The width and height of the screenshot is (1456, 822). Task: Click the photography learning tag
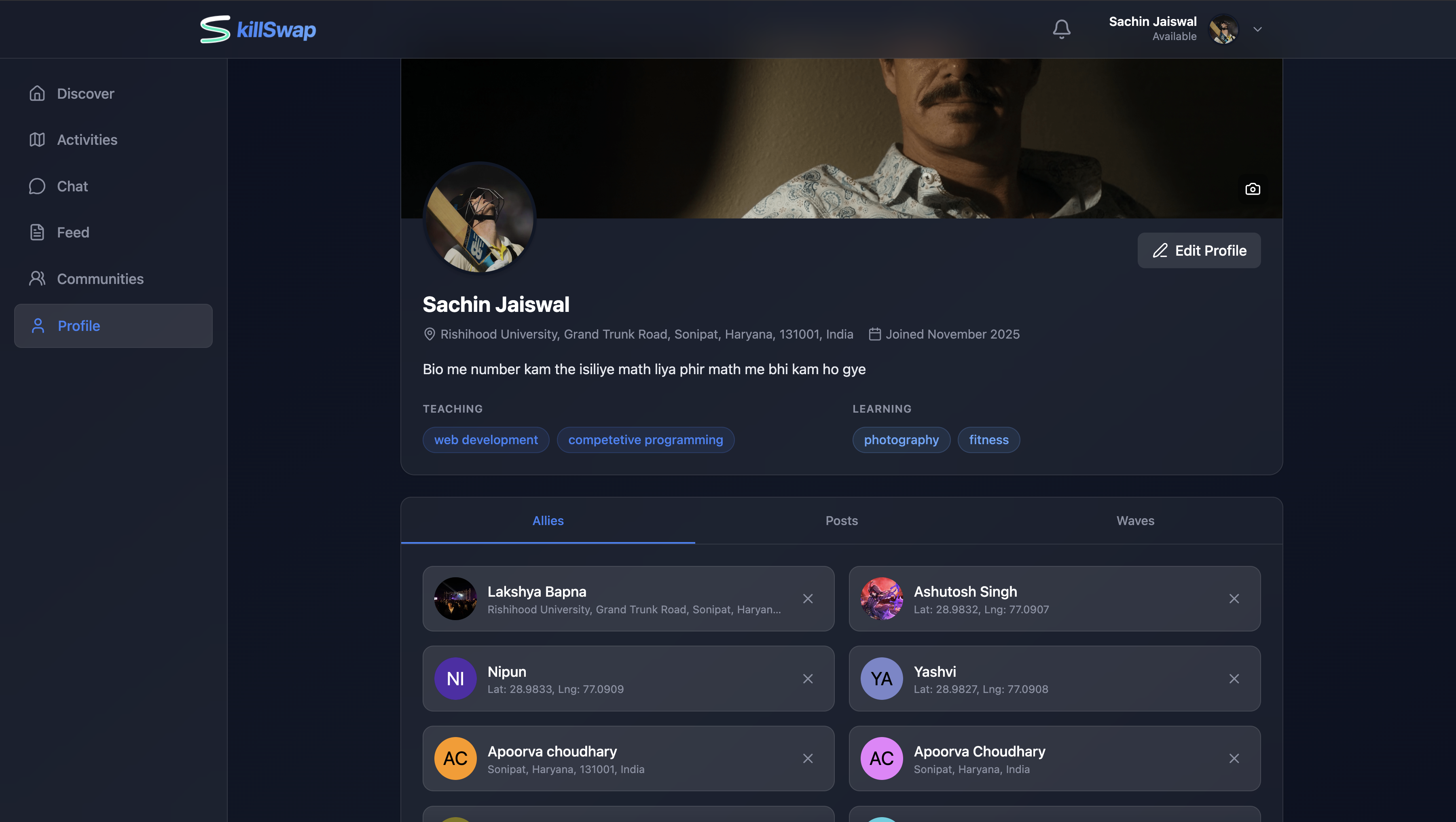(901, 440)
